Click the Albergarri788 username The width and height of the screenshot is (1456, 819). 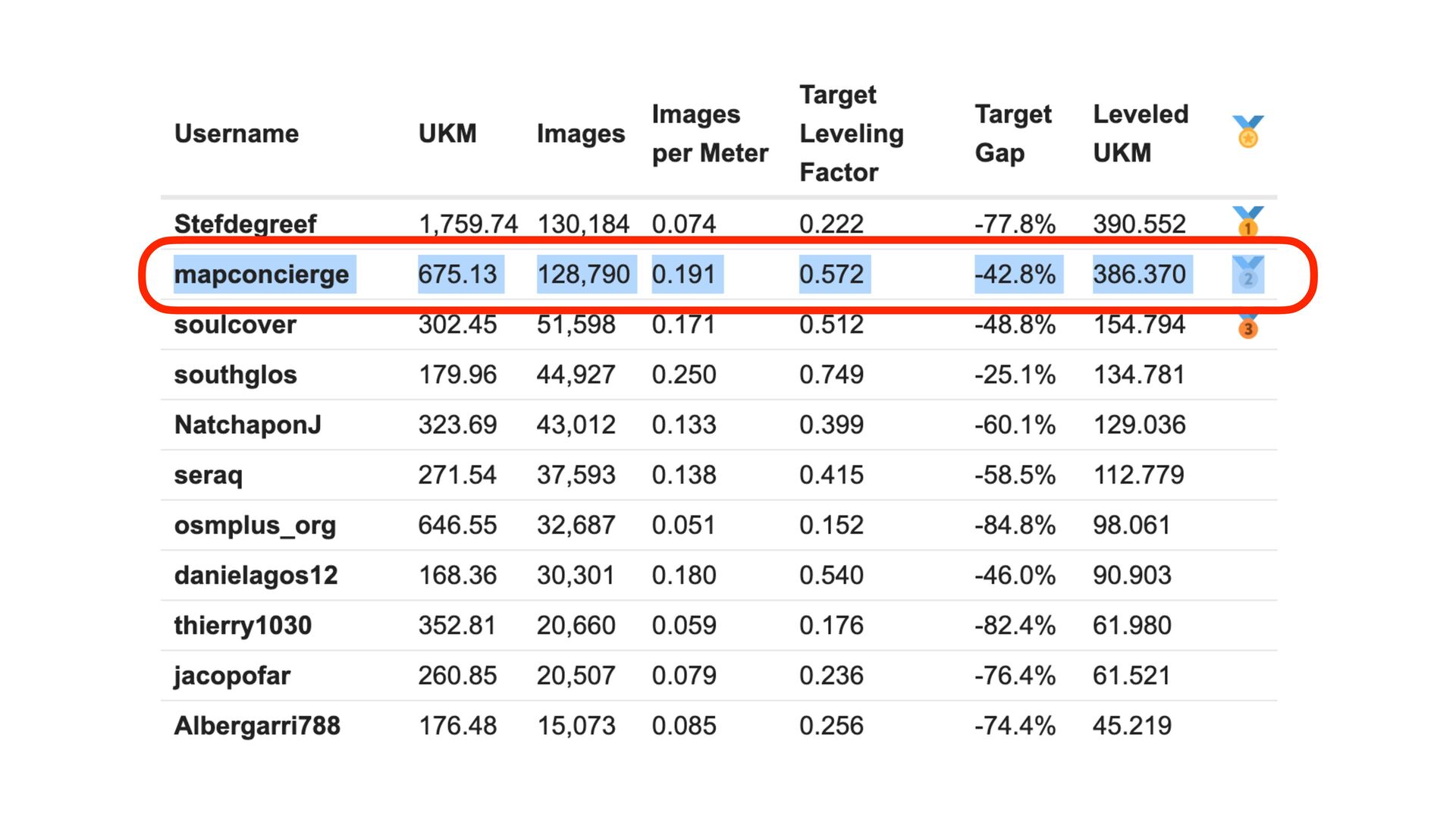(x=257, y=726)
